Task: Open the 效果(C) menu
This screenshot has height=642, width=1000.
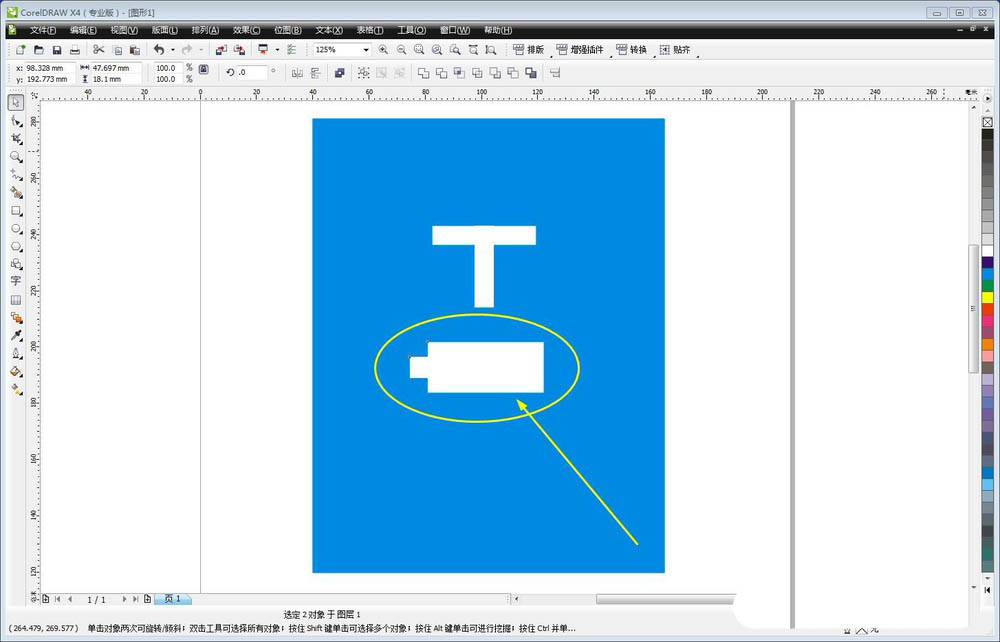Action: pyautogui.click(x=248, y=30)
